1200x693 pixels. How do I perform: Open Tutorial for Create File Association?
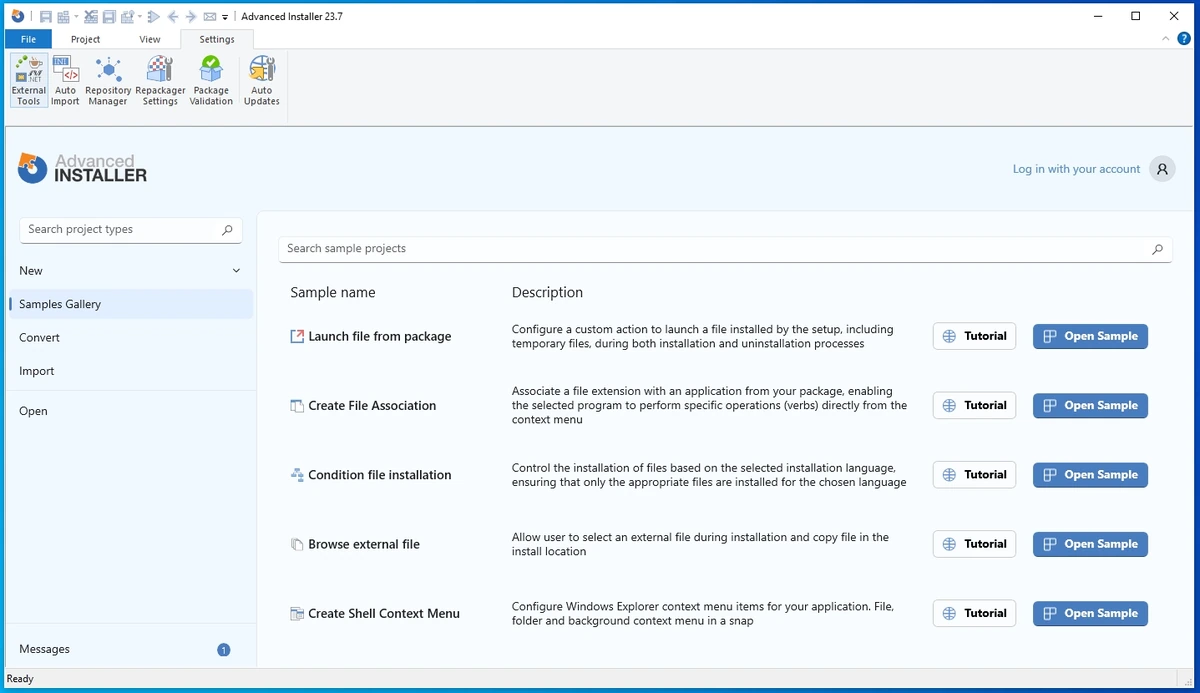pos(974,406)
